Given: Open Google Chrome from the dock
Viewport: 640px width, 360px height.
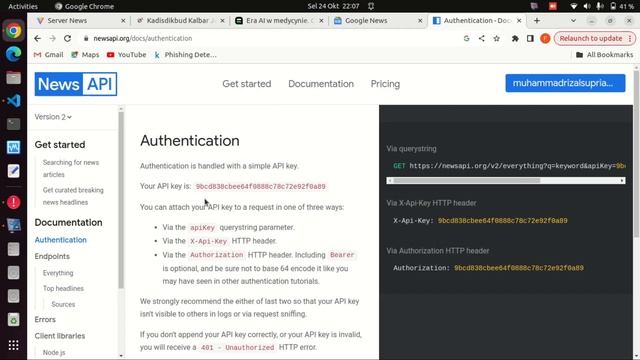Looking at the screenshot, I should (13, 31).
